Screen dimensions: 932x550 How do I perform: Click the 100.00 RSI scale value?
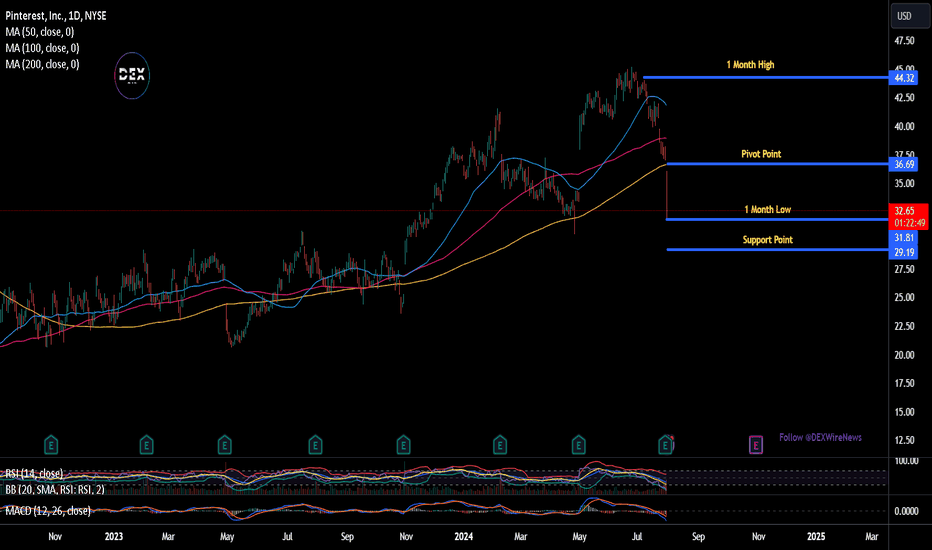pos(905,461)
